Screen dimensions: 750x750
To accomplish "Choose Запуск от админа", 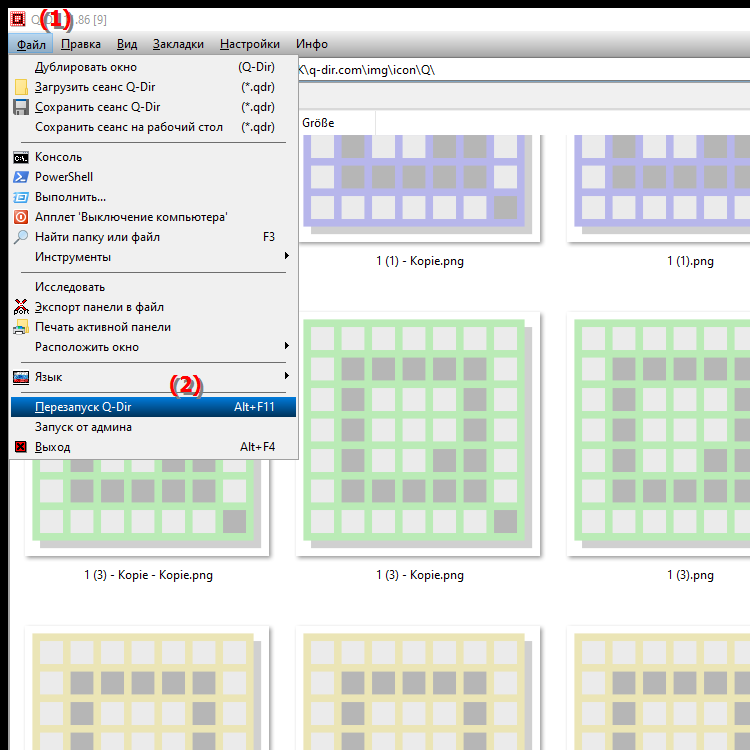I will coord(154,427).
